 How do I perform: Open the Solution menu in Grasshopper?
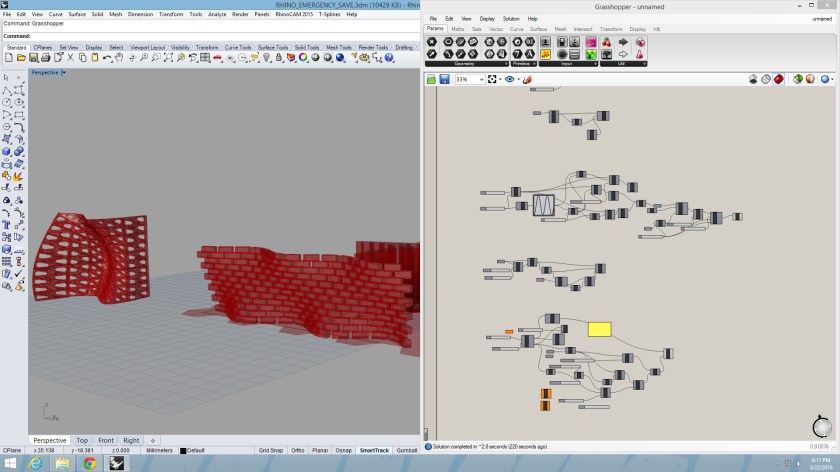(x=511, y=19)
